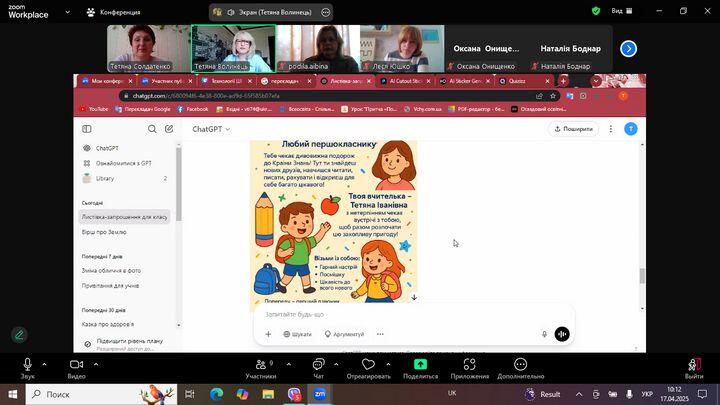720x405 pixels.
Task: Open the Вид view menu
Action: point(622,11)
